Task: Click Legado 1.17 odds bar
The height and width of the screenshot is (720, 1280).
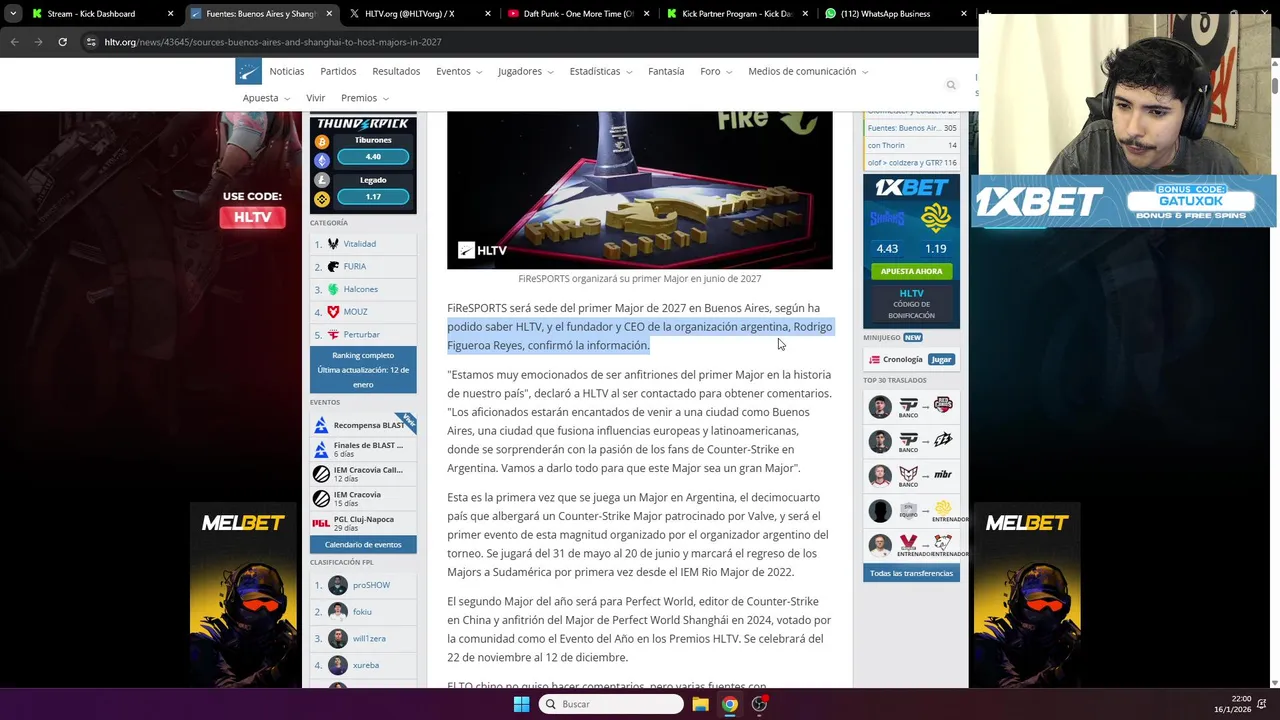Action: [x=373, y=196]
